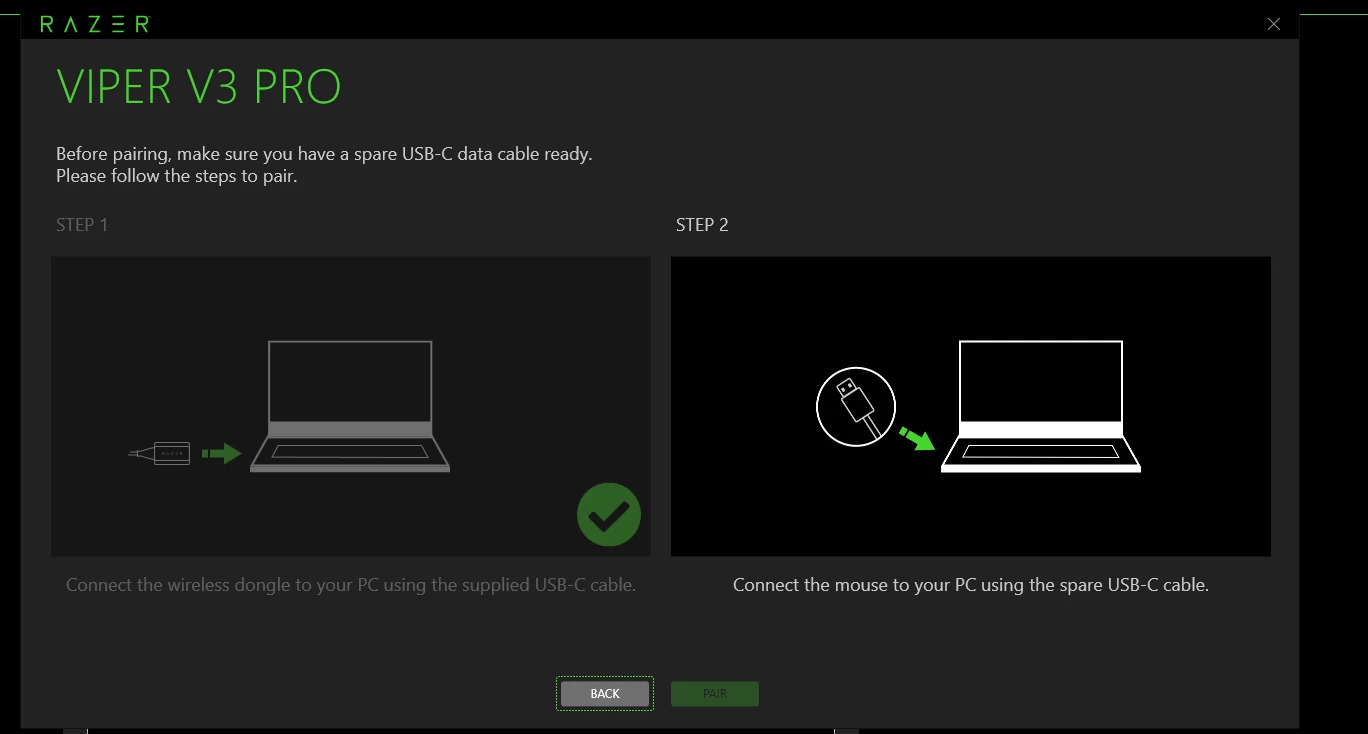Click the grey laptop icon in Step 1
The height and width of the screenshot is (734, 1368).
pyautogui.click(x=350, y=406)
